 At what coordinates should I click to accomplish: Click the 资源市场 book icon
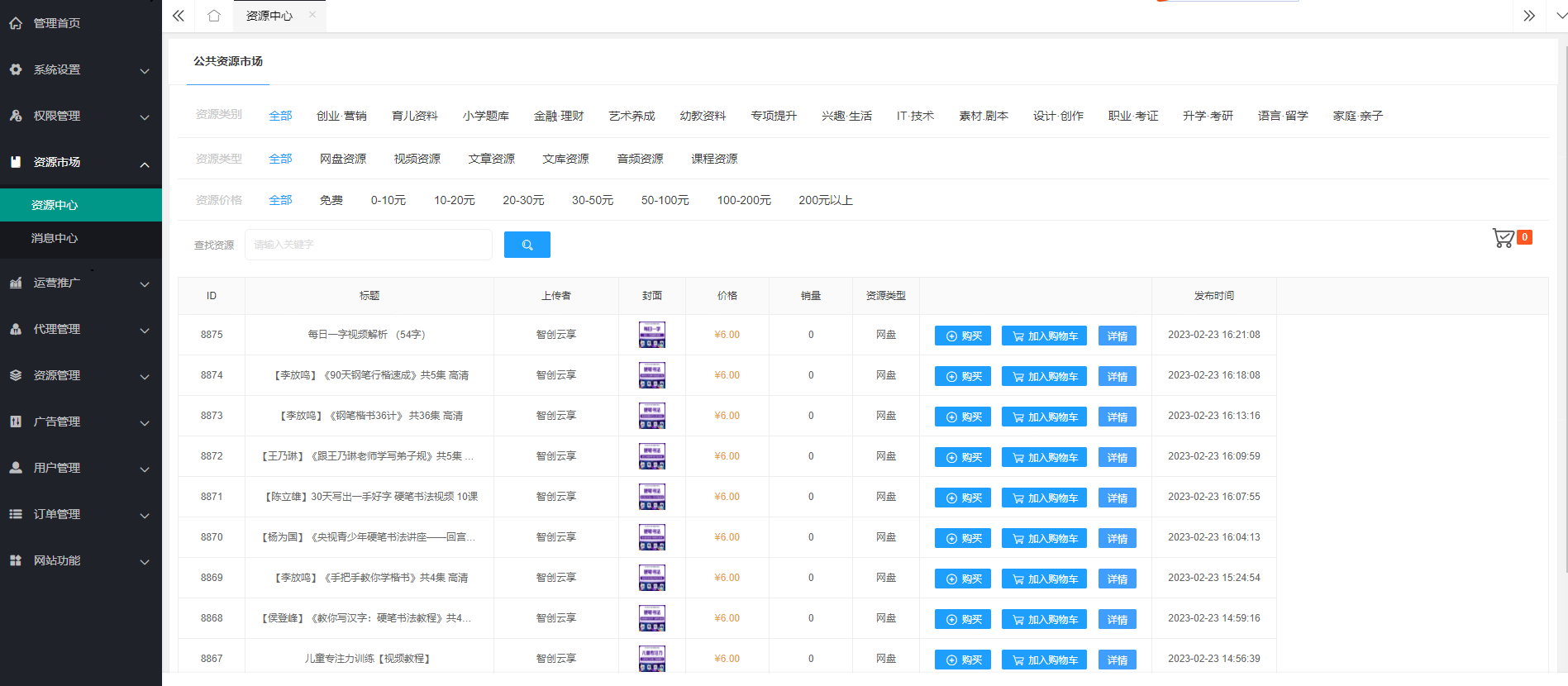click(x=16, y=162)
